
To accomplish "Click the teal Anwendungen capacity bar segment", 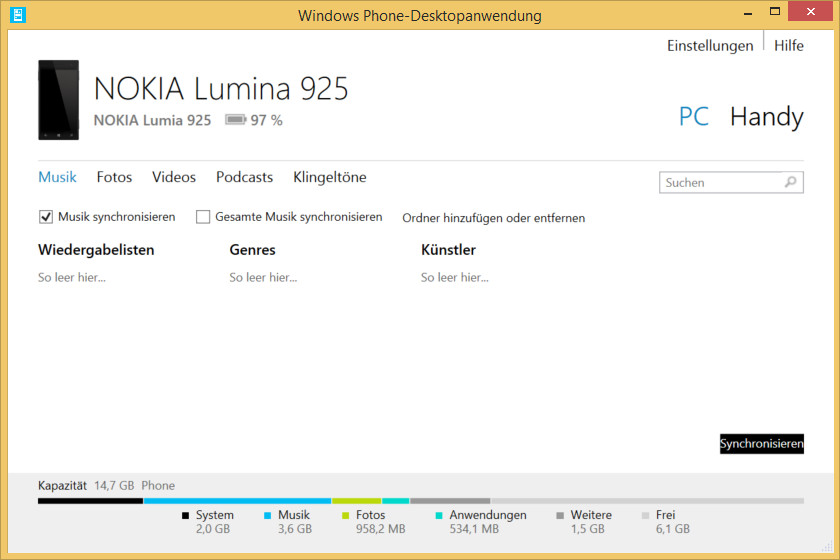I will click(x=395, y=501).
